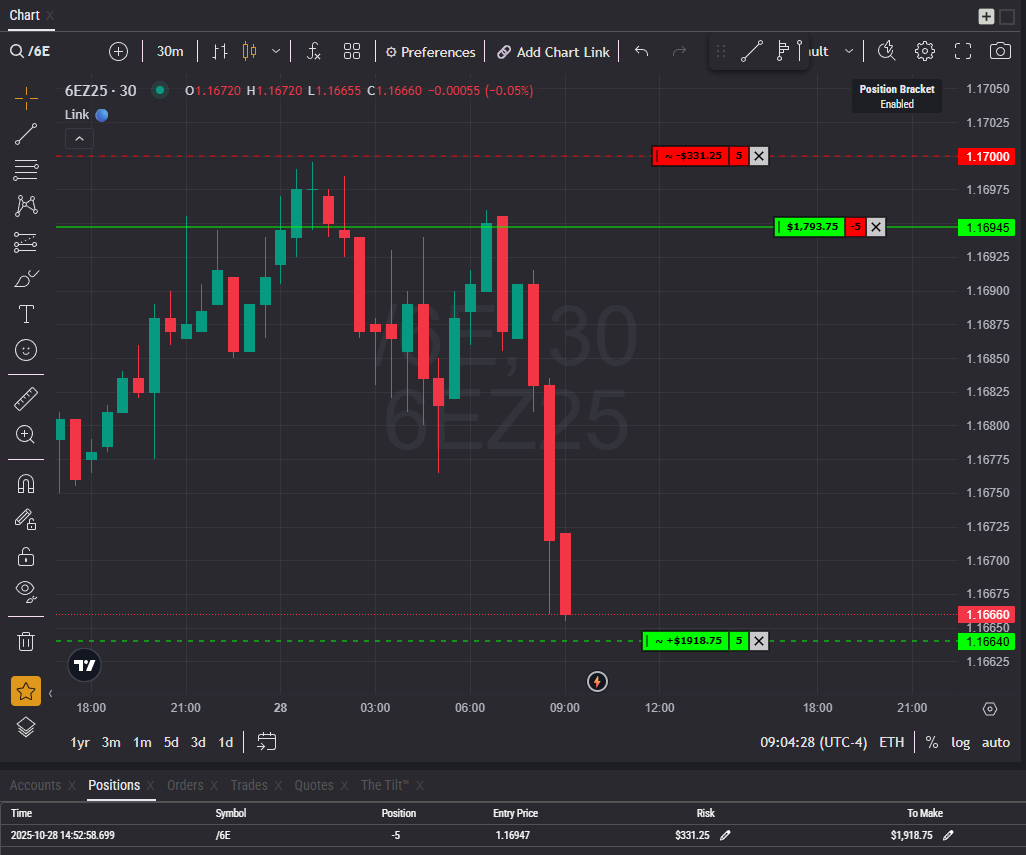
Task: Select the Measure ruler tool
Action: click(x=26, y=398)
